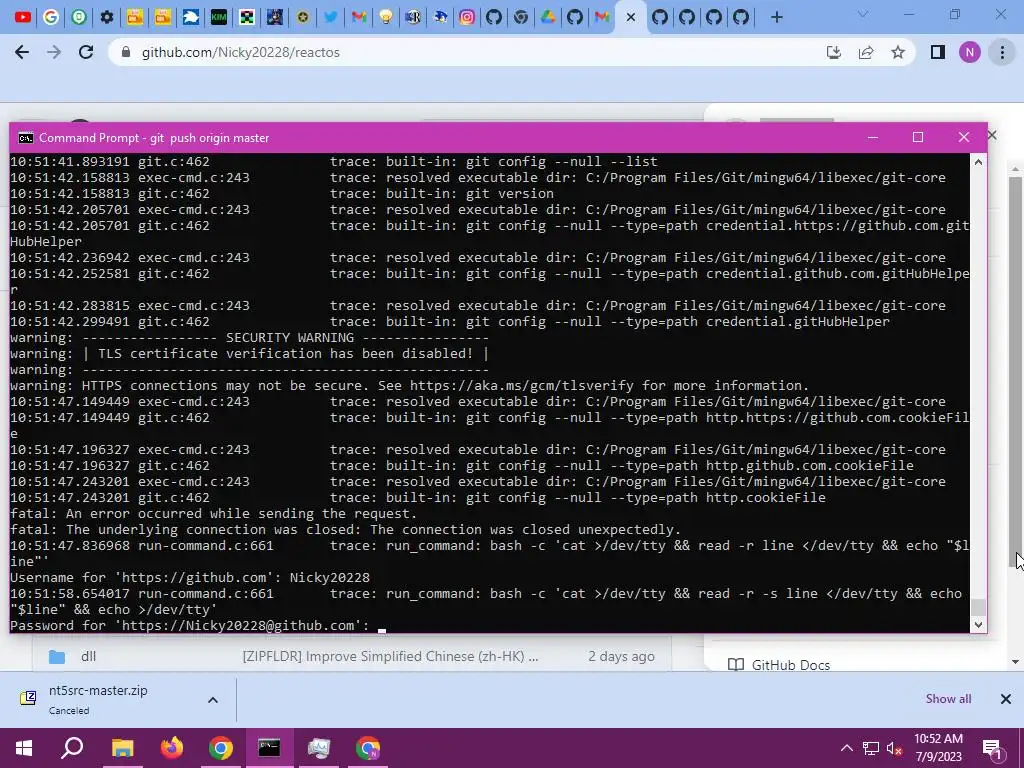
Task: Open the Windows Start menu
Action: 24,748
